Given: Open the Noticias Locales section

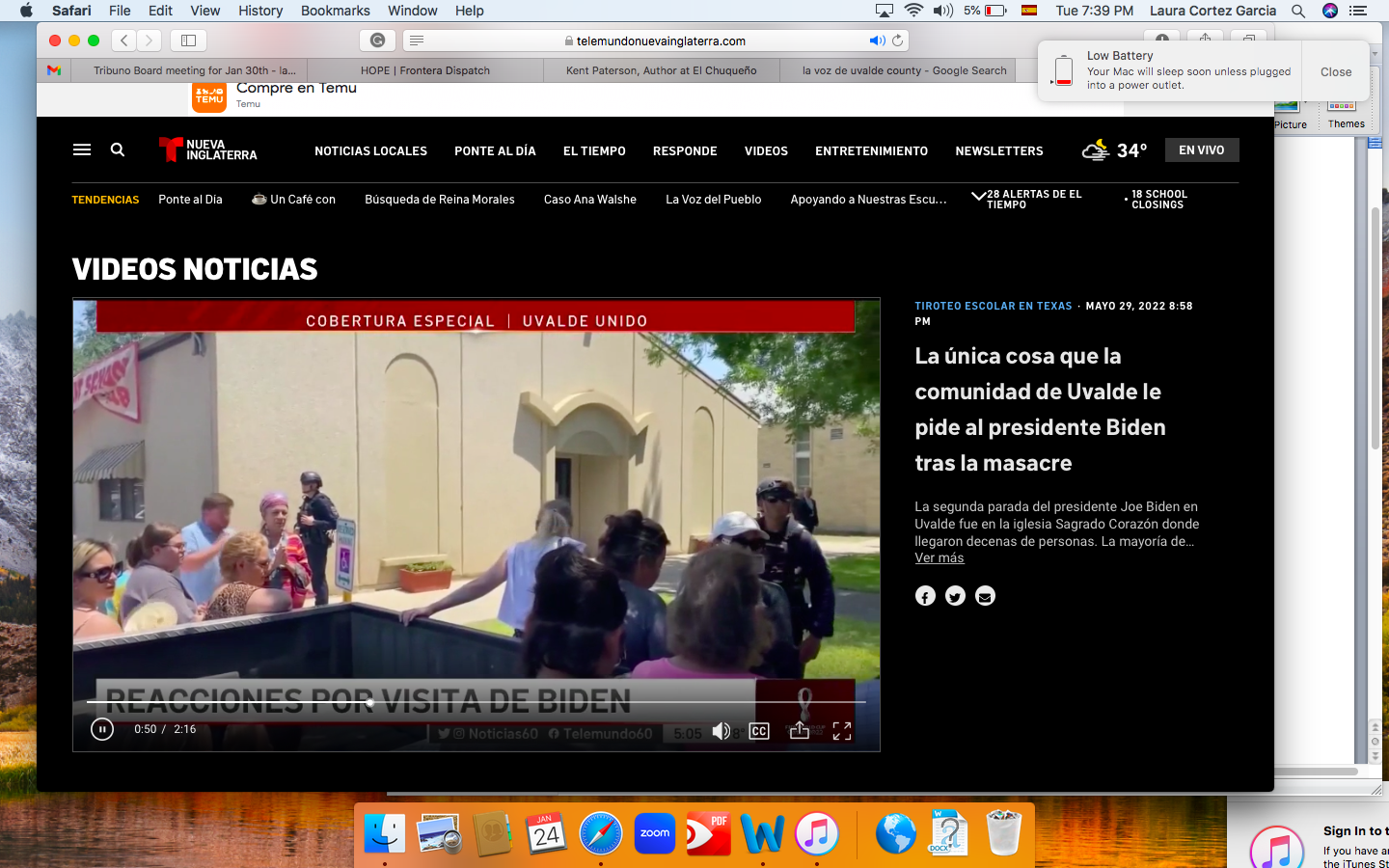Looking at the screenshot, I should point(370,151).
